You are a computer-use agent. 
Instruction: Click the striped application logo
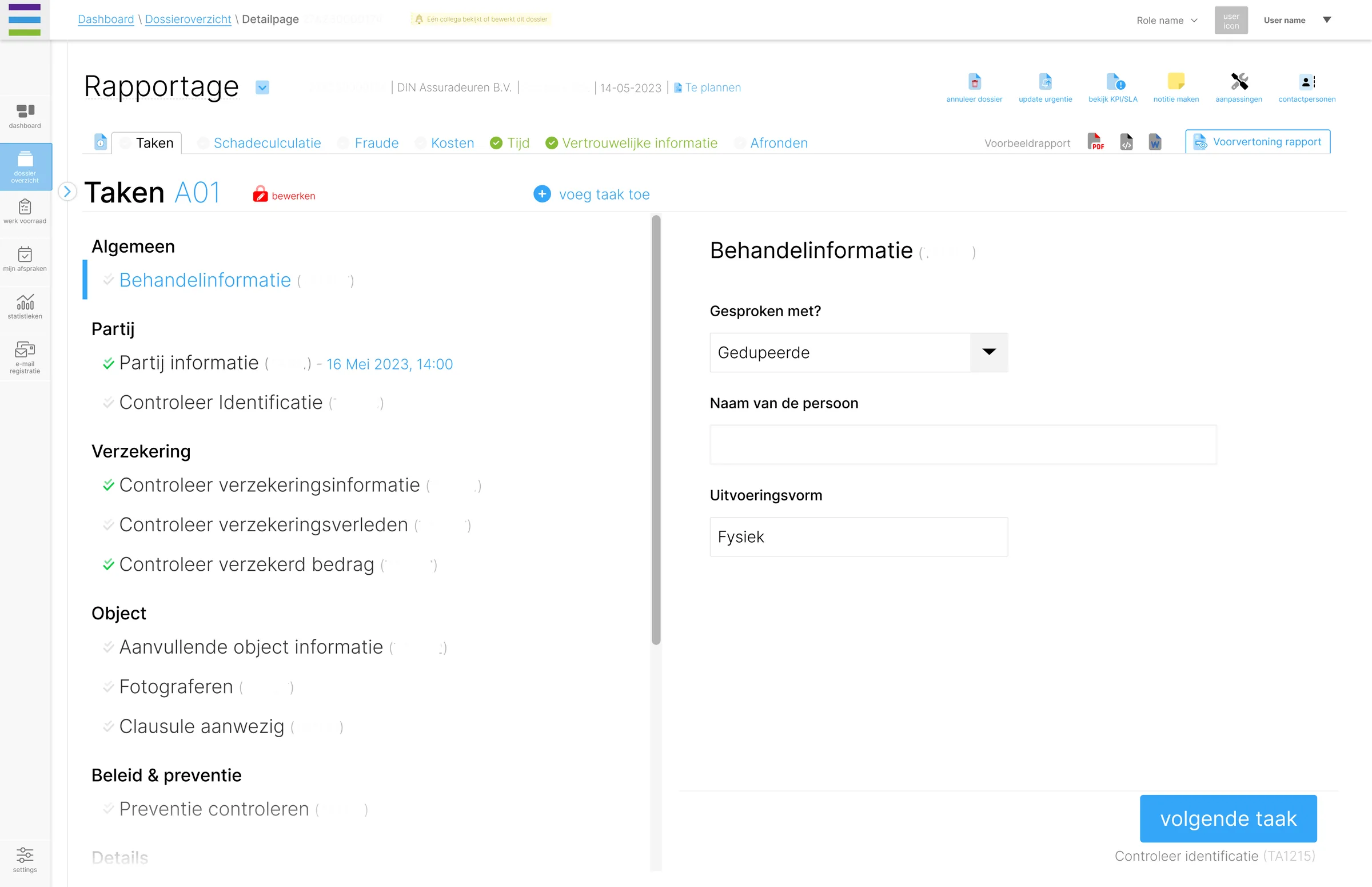pos(25,19)
